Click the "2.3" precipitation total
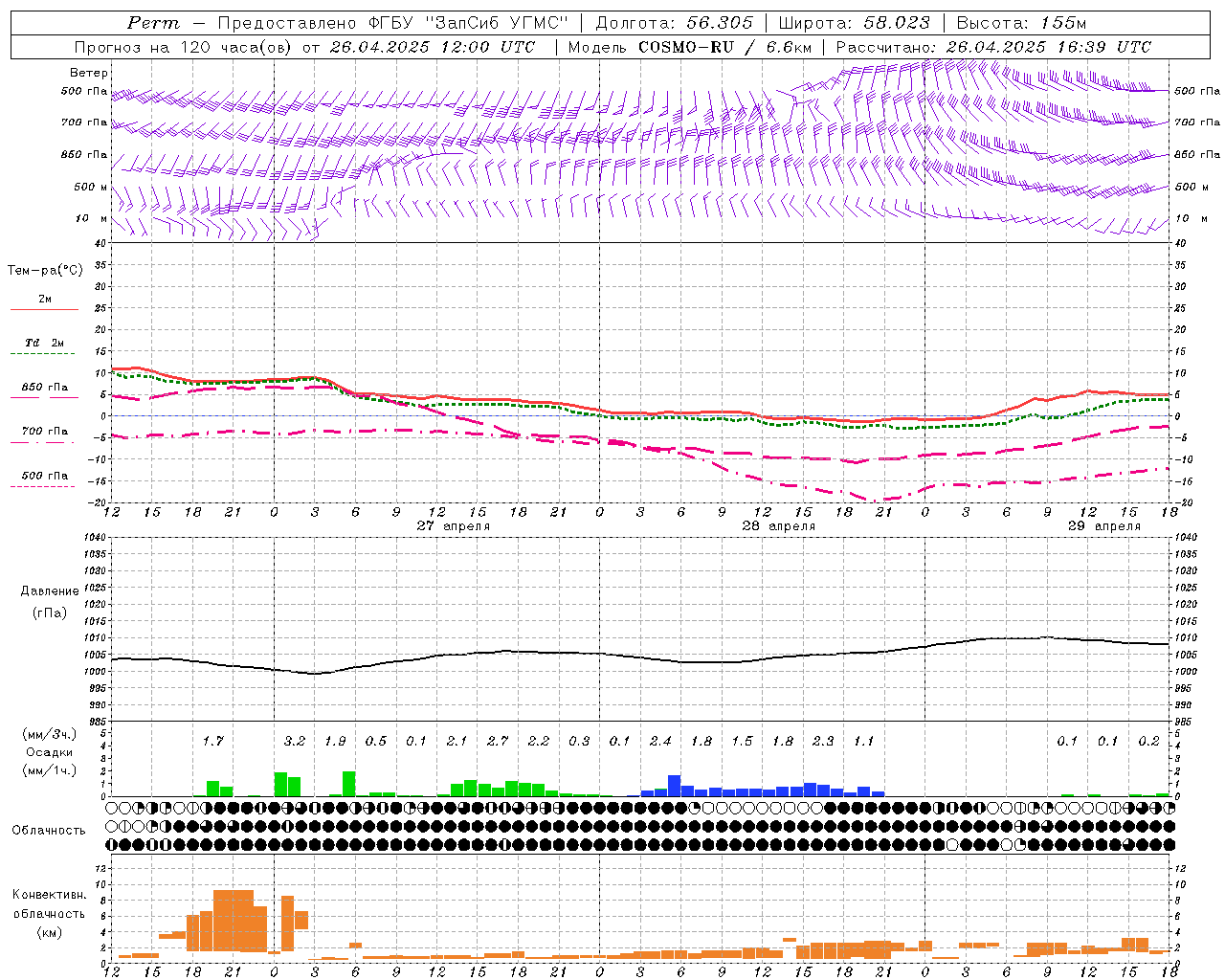The height and width of the screenshot is (980, 1225). [823, 742]
